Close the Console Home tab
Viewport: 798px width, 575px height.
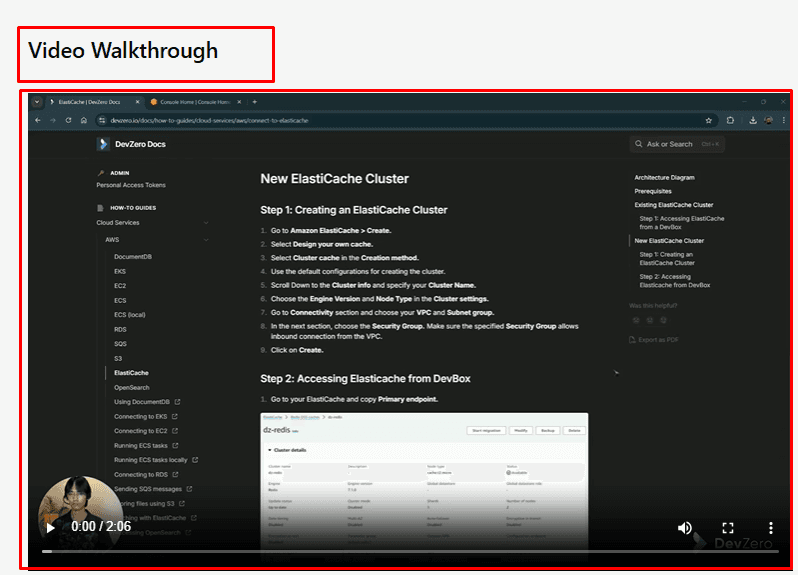[239, 102]
